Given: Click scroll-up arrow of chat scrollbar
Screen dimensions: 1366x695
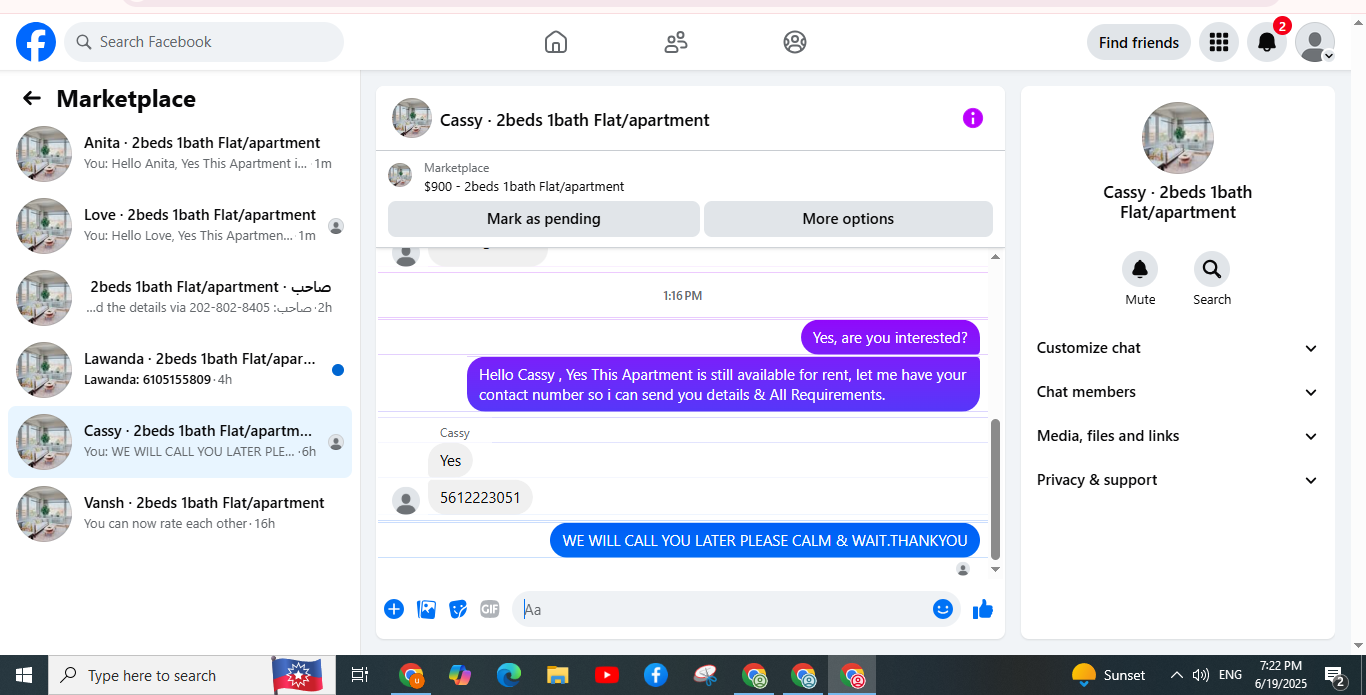Looking at the screenshot, I should pyautogui.click(x=995, y=257).
